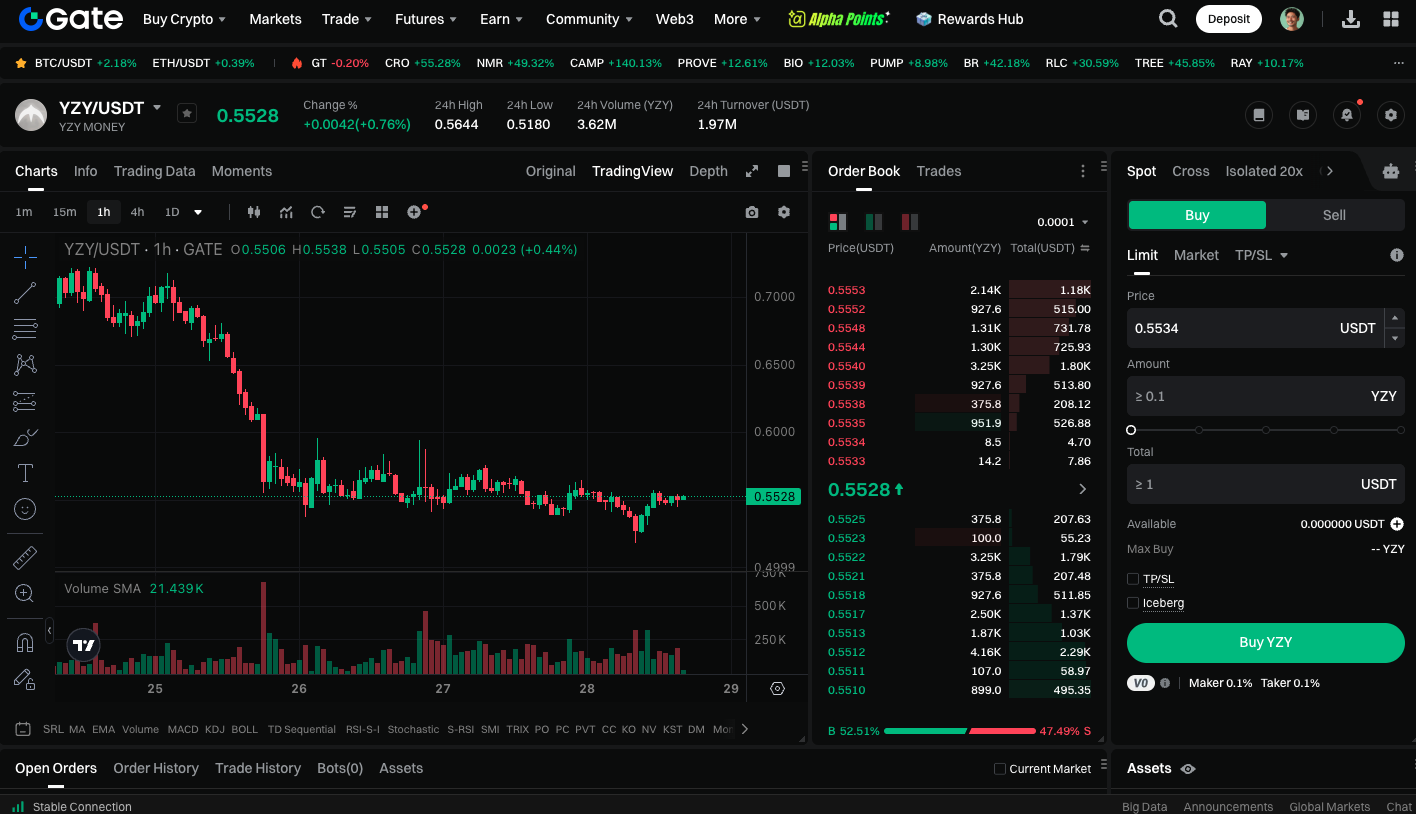This screenshot has height=814, width=1416.
Task: Select the crosshair cursor tool
Action: [x=25, y=257]
